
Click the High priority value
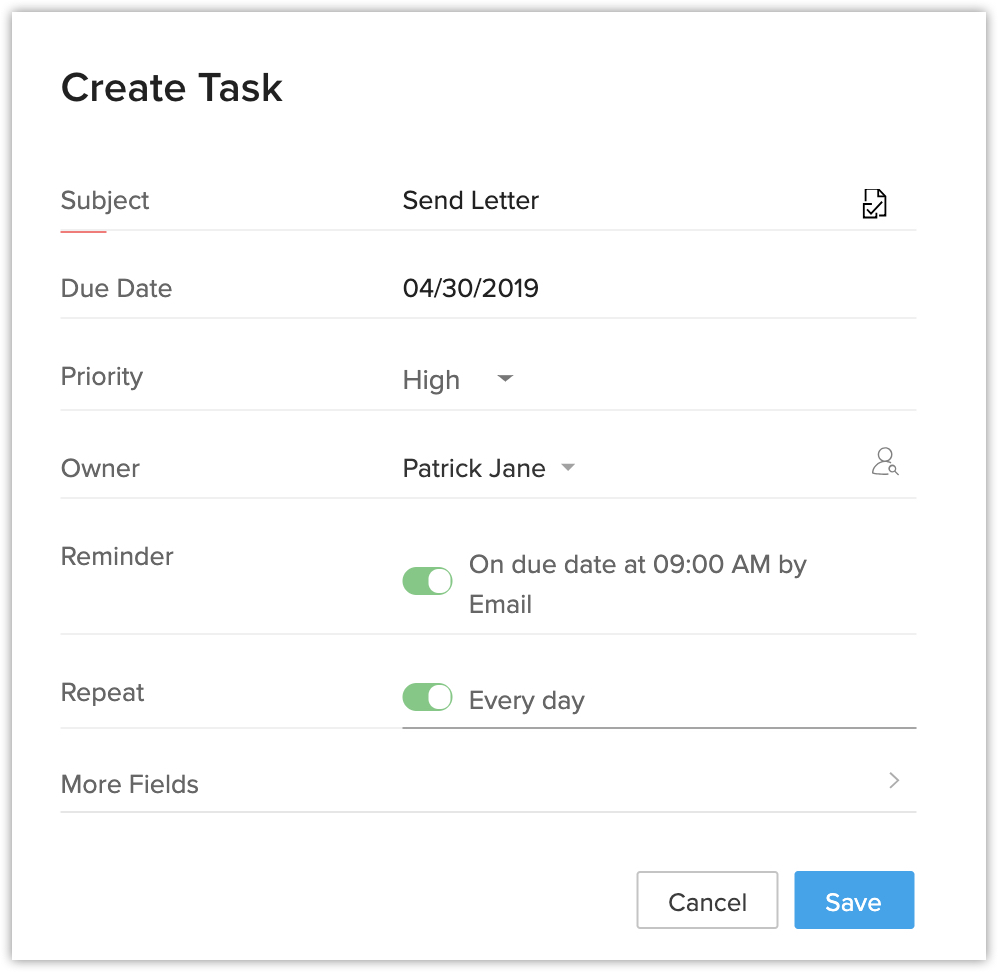pyautogui.click(x=431, y=380)
